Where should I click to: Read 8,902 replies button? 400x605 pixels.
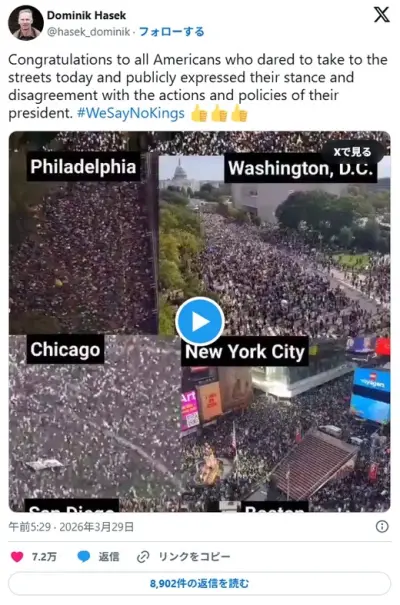coord(199,583)
